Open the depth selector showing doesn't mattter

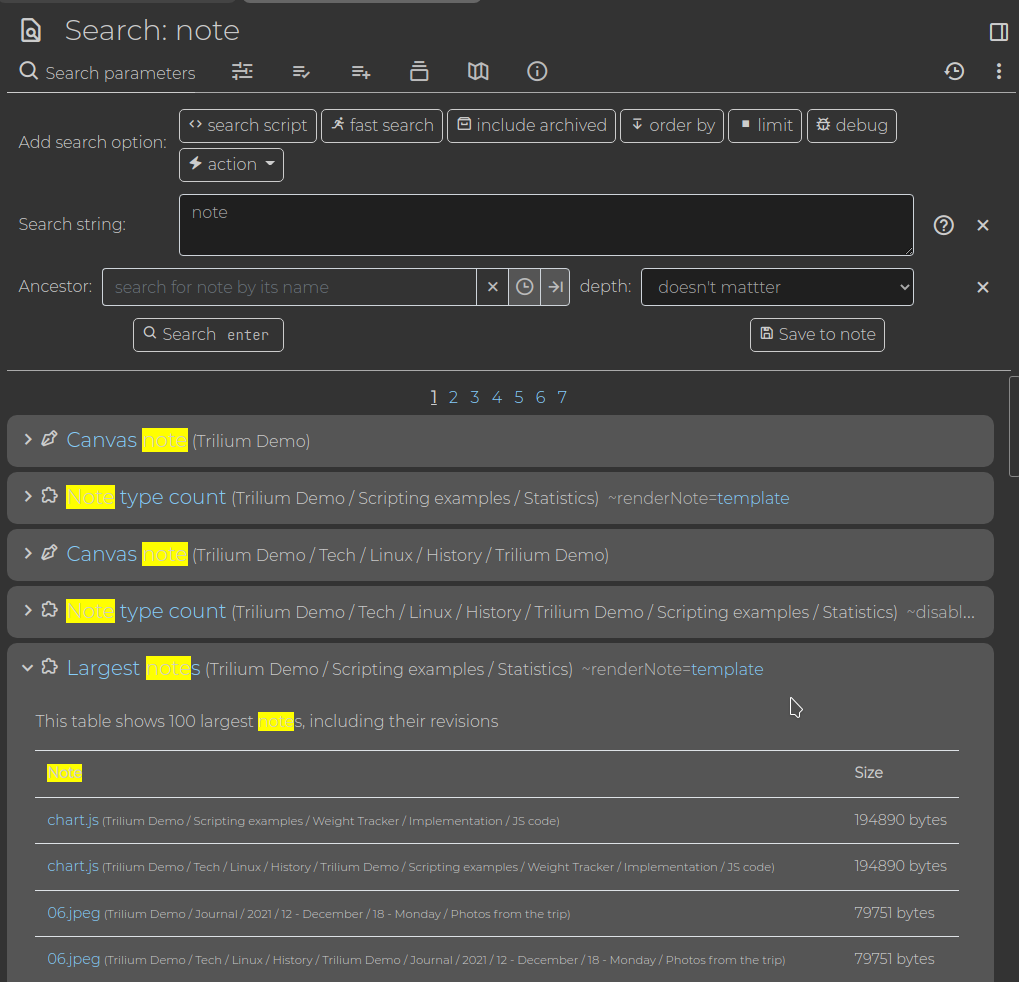tap(777, 287)
